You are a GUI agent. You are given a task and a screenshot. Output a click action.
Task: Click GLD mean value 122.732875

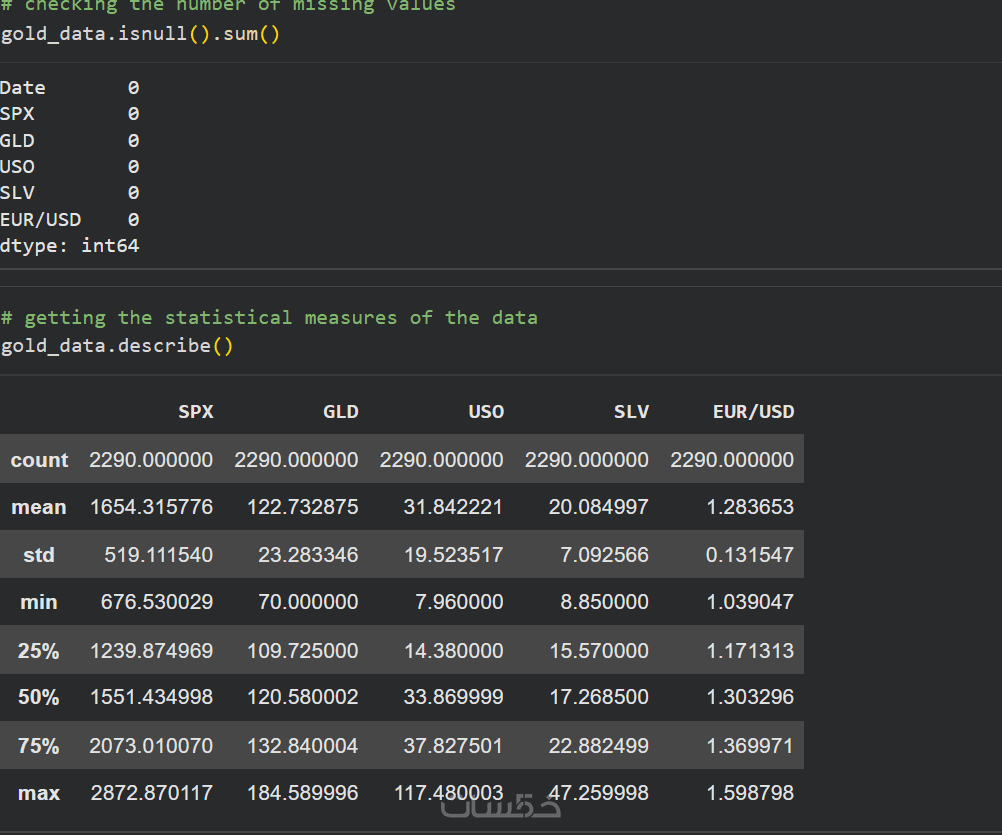pyautogui.click(x=302, y=507)
